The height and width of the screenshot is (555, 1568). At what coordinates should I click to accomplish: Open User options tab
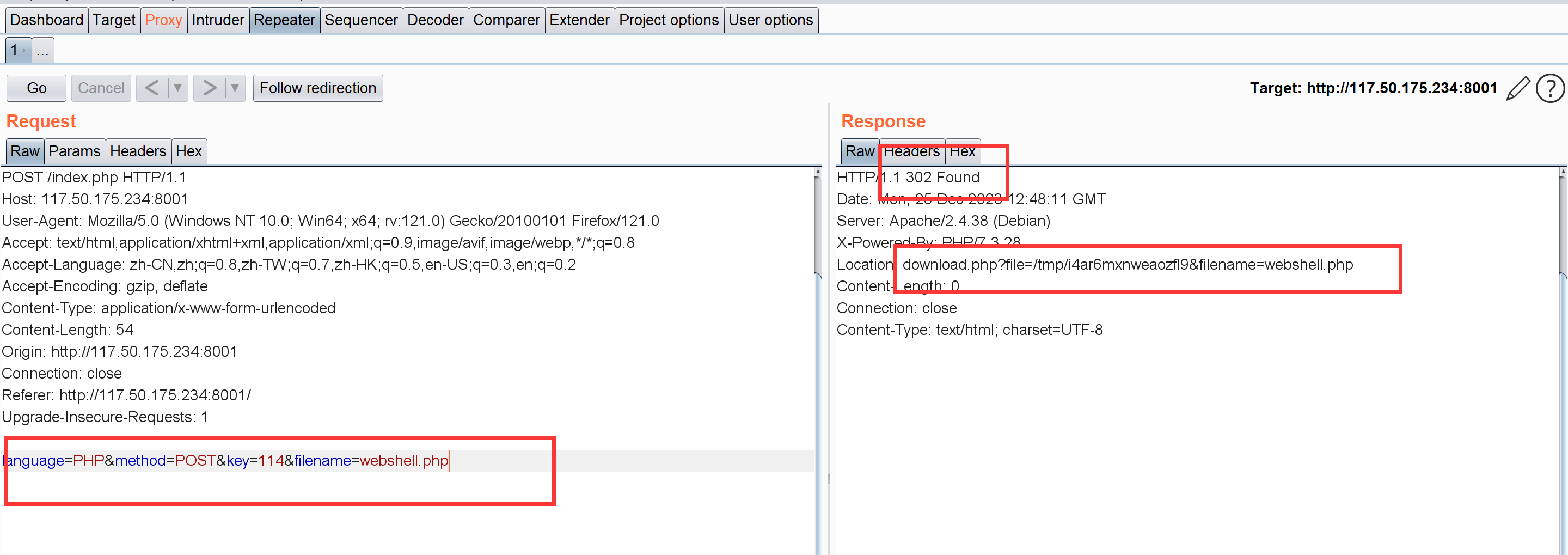tap(770, 20)
